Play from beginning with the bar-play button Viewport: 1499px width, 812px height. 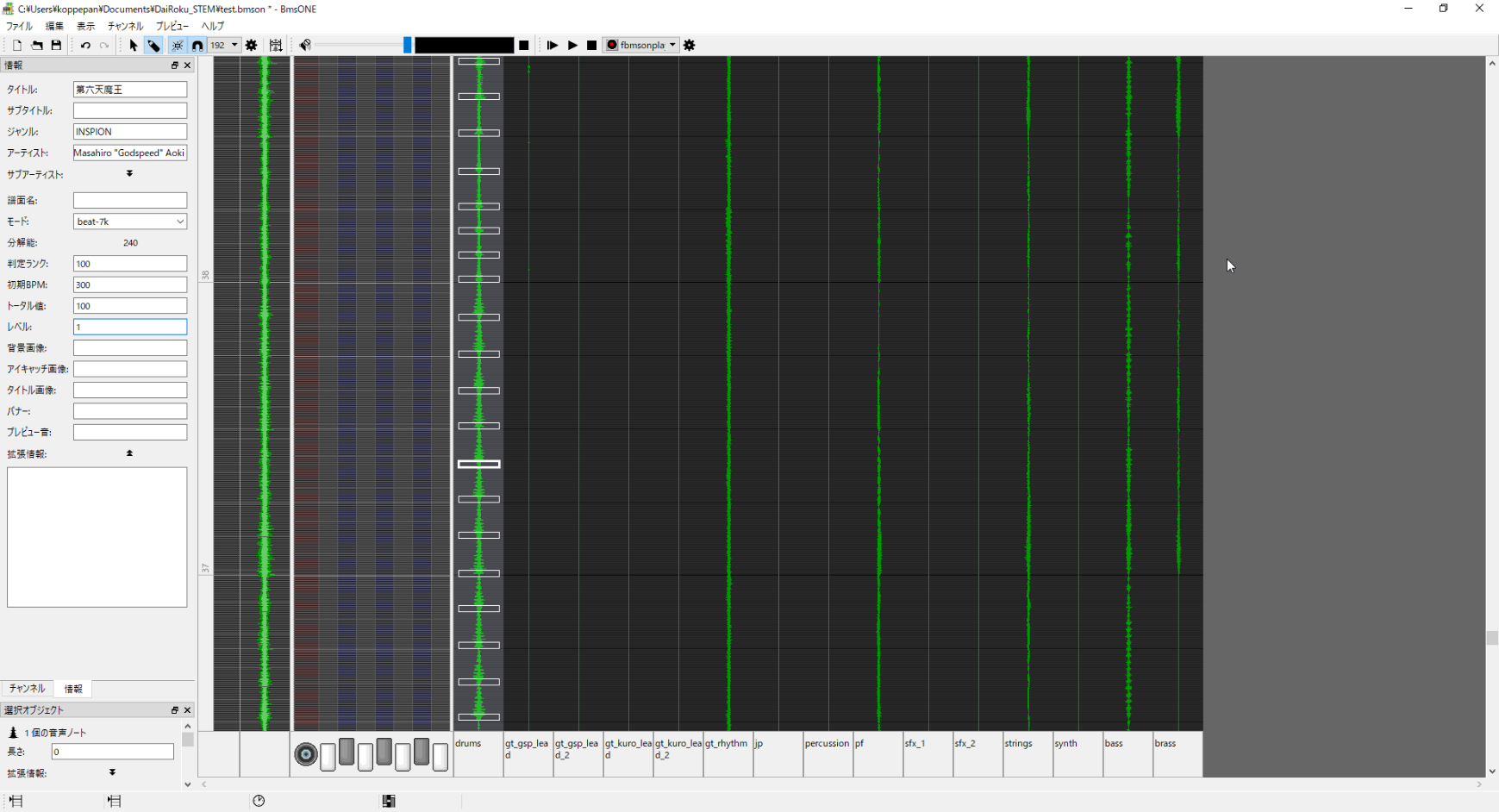click(x=553, y=45)
